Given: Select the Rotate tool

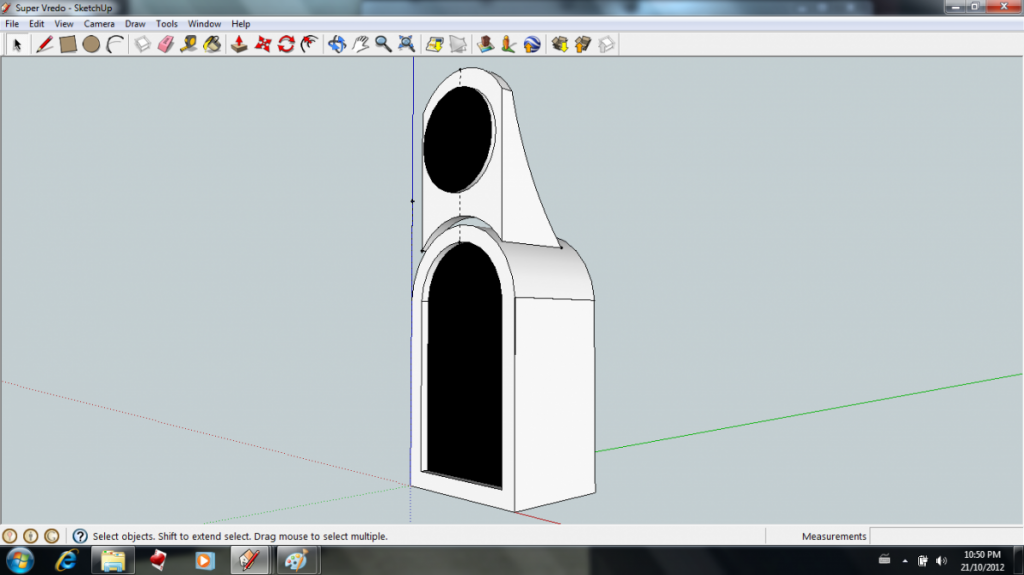Looking at the screenshot, I should pos(286,44).
